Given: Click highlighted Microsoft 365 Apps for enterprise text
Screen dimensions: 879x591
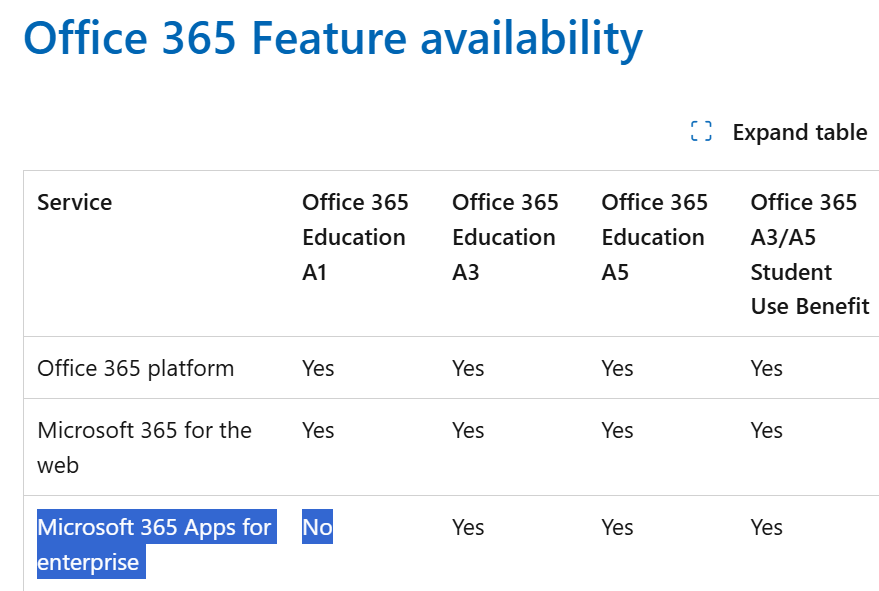Looking at the screenshot, I should coord(154,544).
